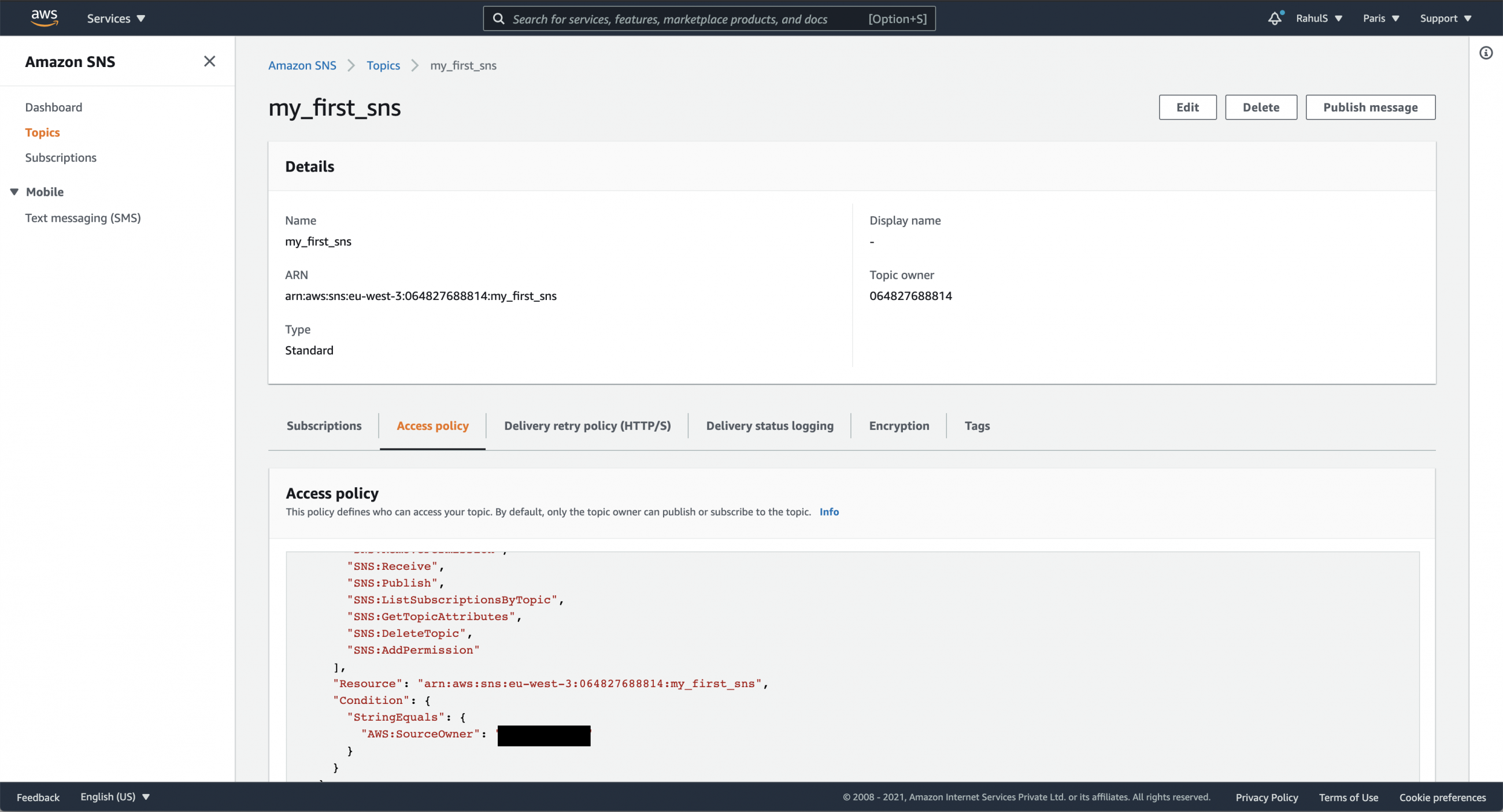This screenshot has width=1503, height=812.
Task: Collapse the Mobile section in sidebar
Action: click(13, 191)
